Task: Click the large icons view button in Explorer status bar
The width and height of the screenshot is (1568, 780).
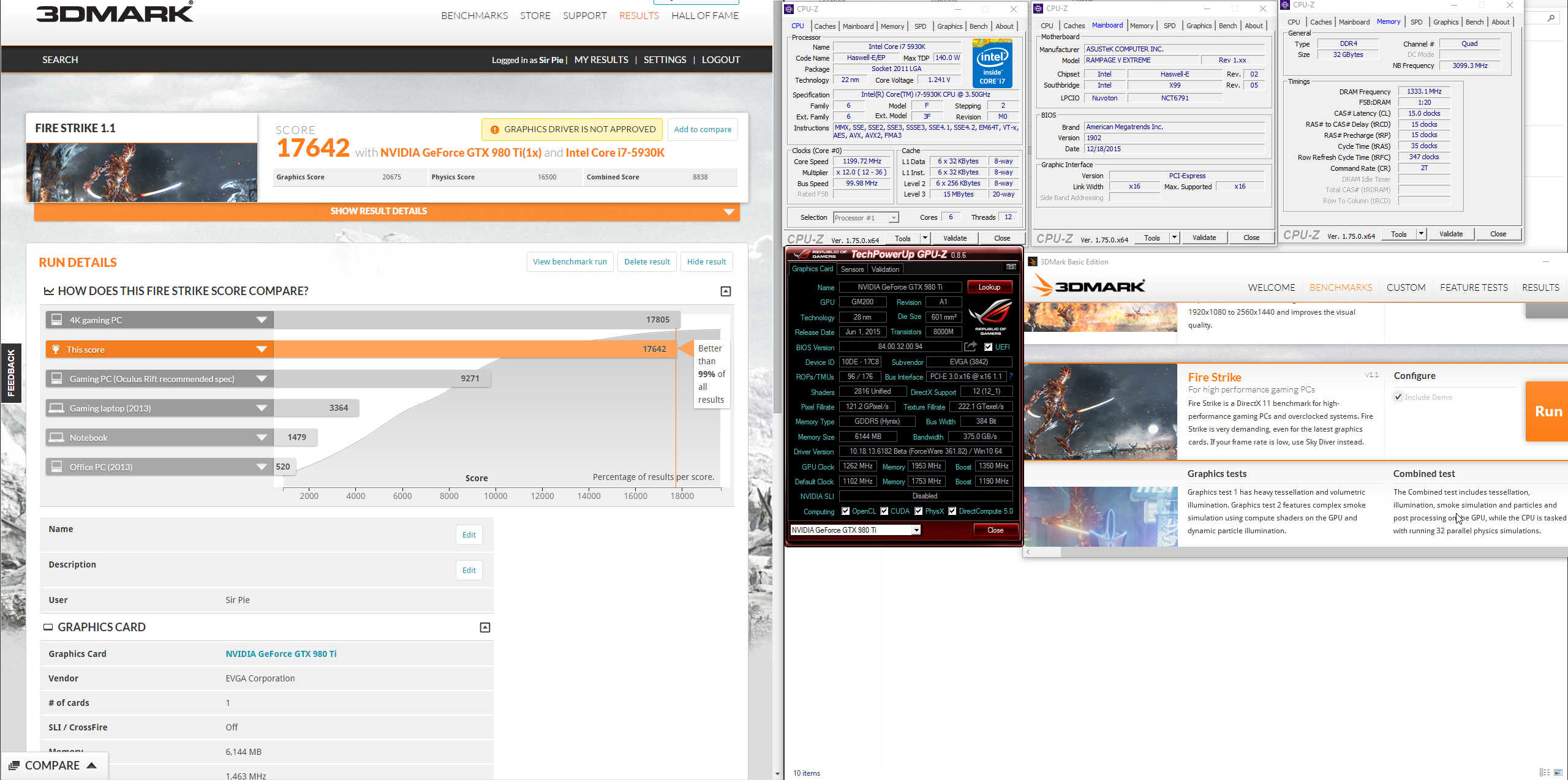Action: click(1558, 773)
